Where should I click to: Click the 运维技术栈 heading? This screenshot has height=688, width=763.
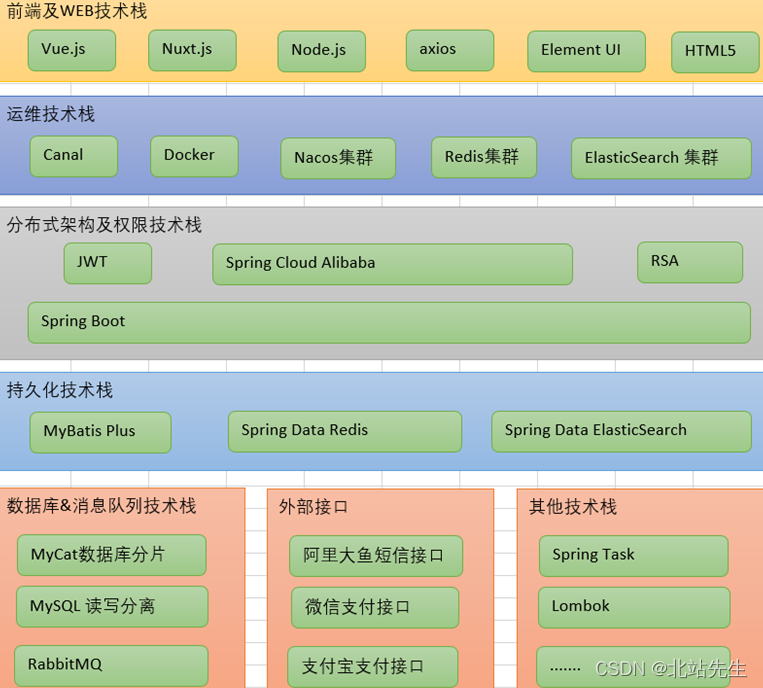click(51, 114)
